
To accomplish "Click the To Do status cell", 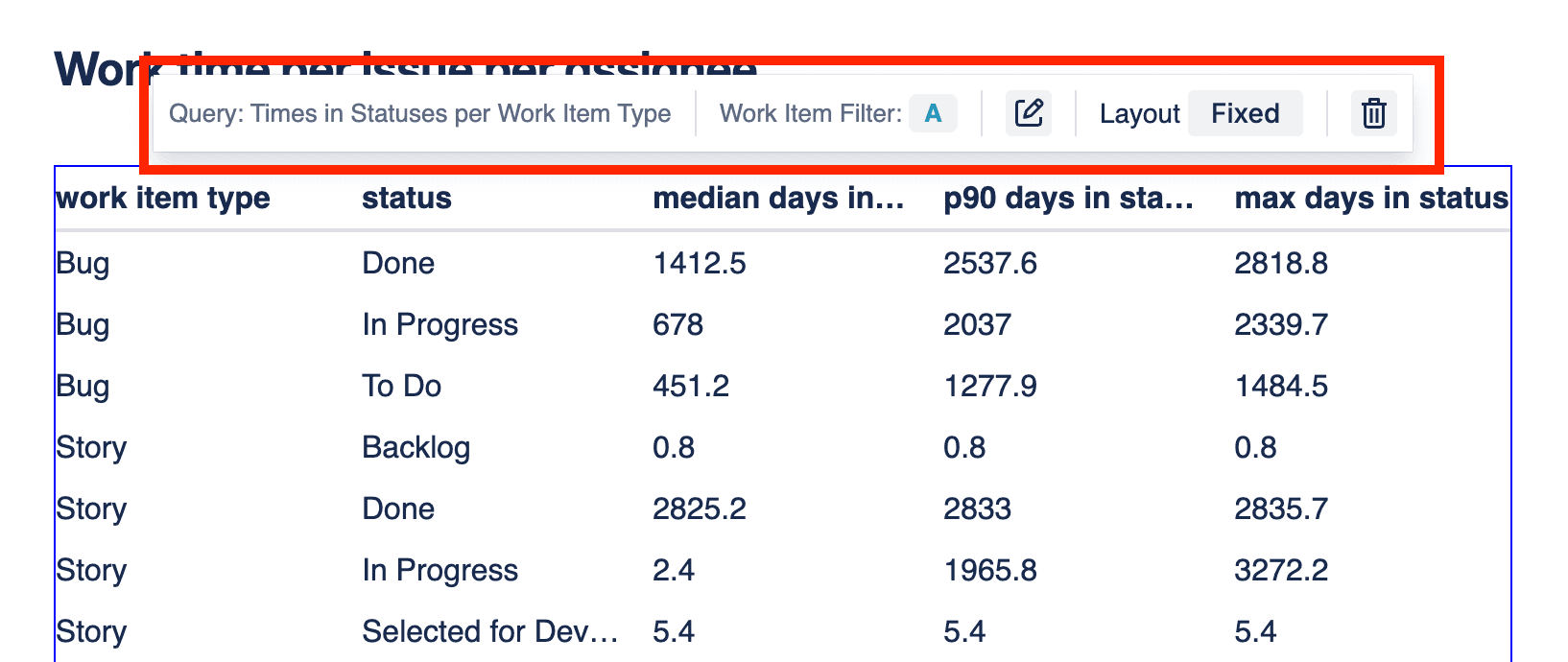I will pos(402,386).
